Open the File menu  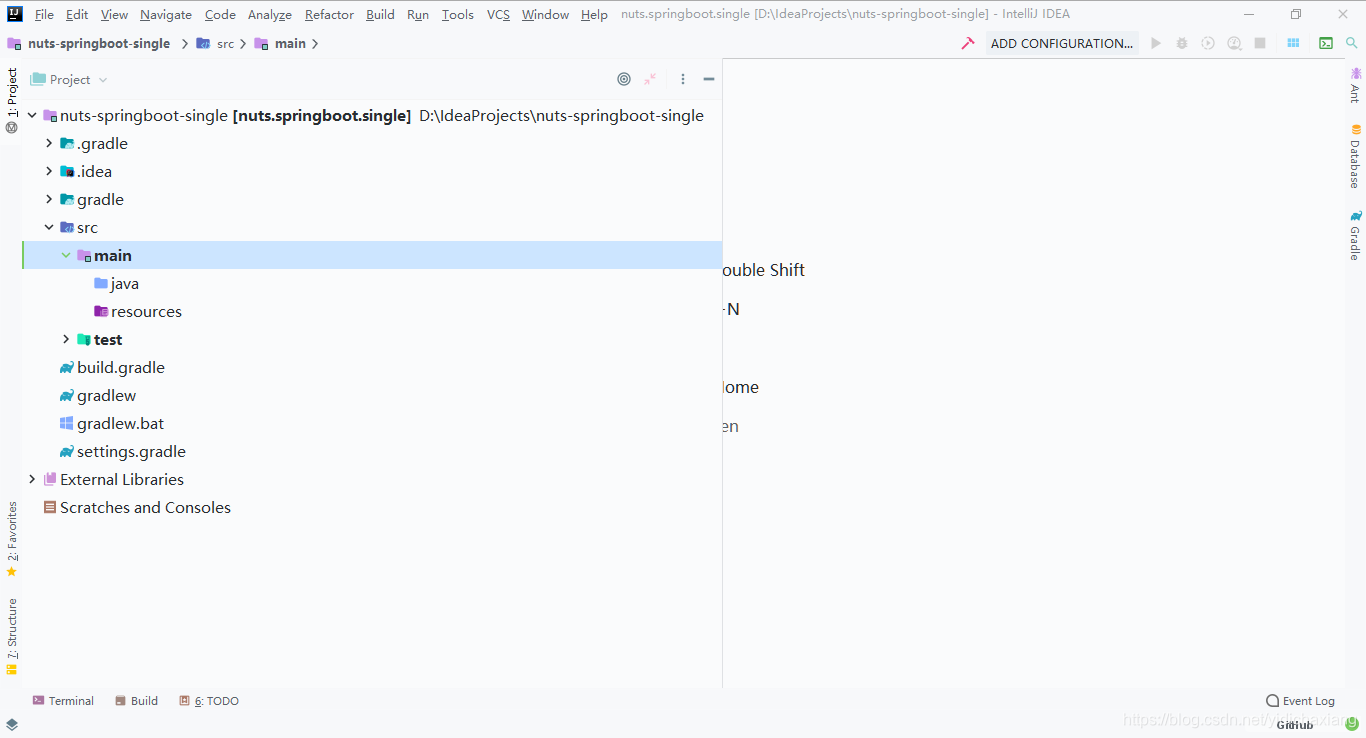click(x=44, y=14)
